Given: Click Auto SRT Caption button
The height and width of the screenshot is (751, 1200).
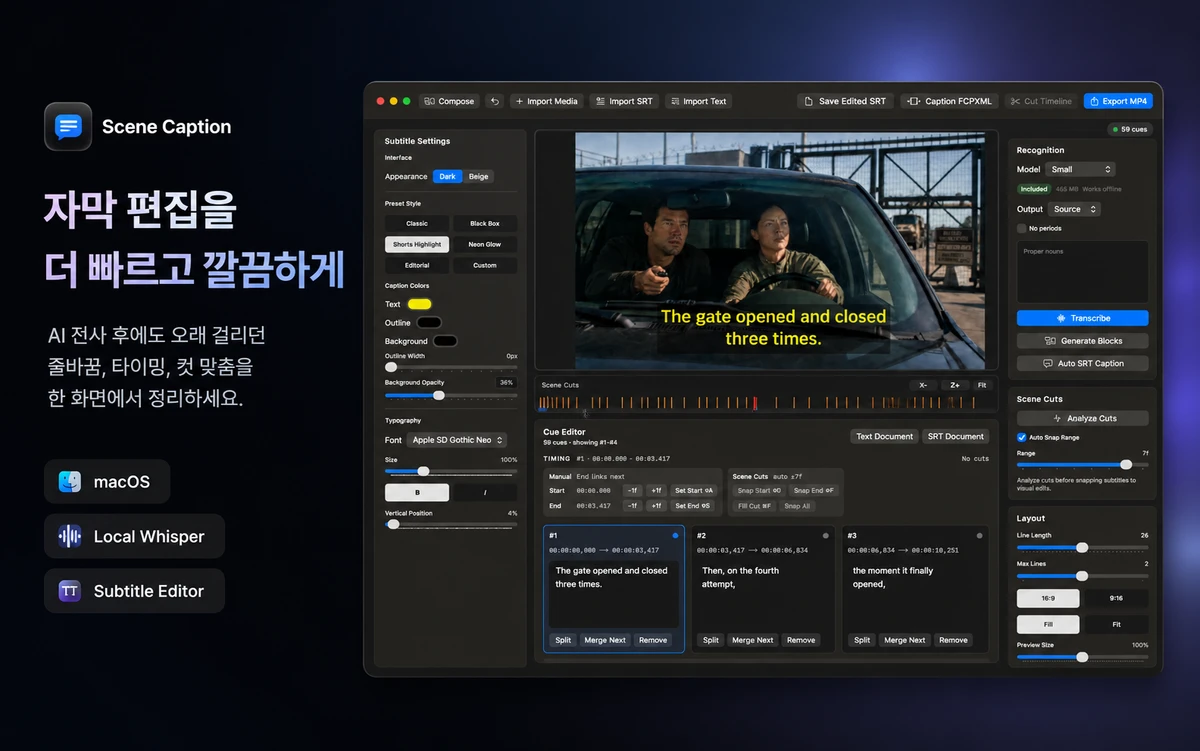Looking at the screenshot, I should [1082, 364].
